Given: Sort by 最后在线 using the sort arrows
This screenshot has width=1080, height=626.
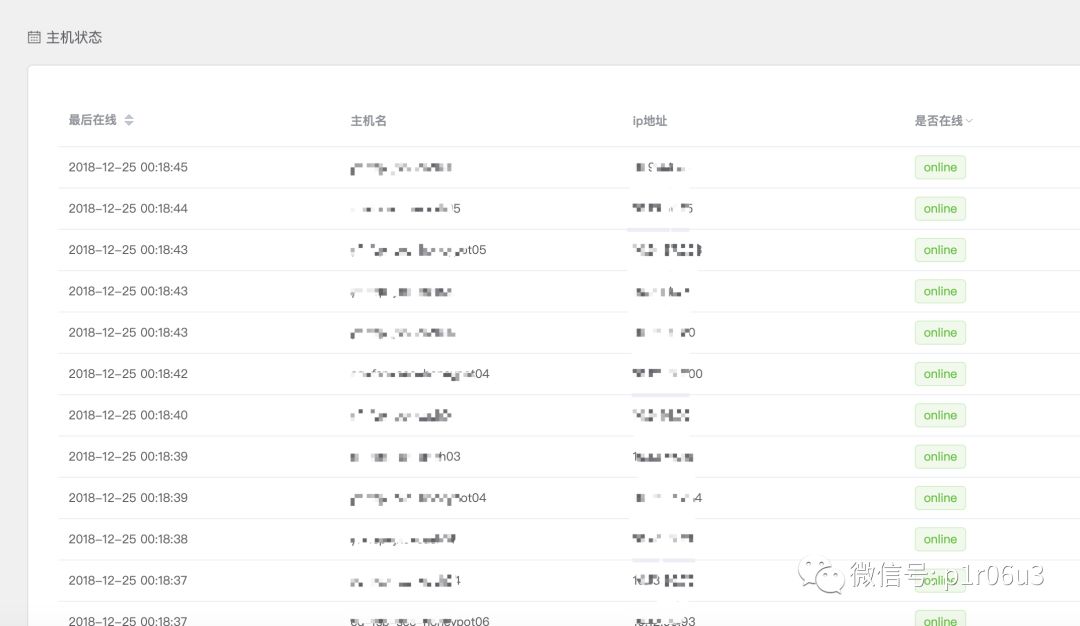Looking at the screenshot, I should [129, 120].
